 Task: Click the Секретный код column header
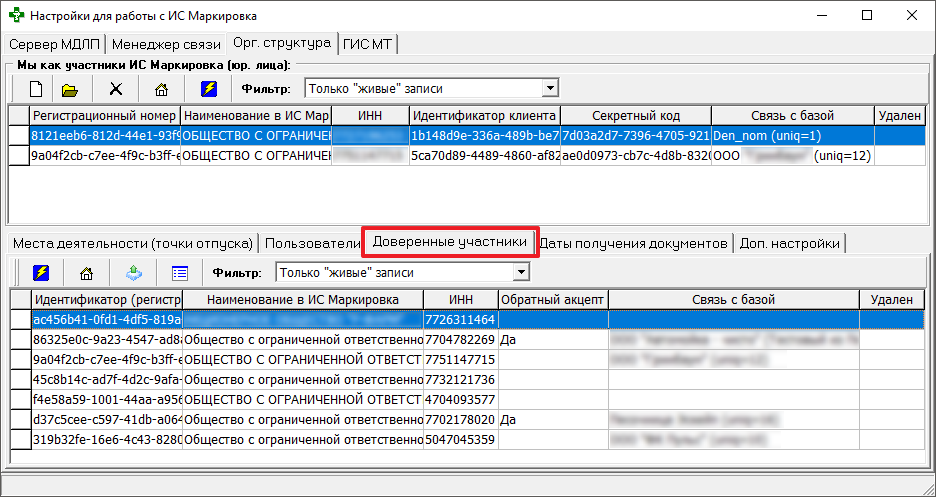(x=635, y=115)
